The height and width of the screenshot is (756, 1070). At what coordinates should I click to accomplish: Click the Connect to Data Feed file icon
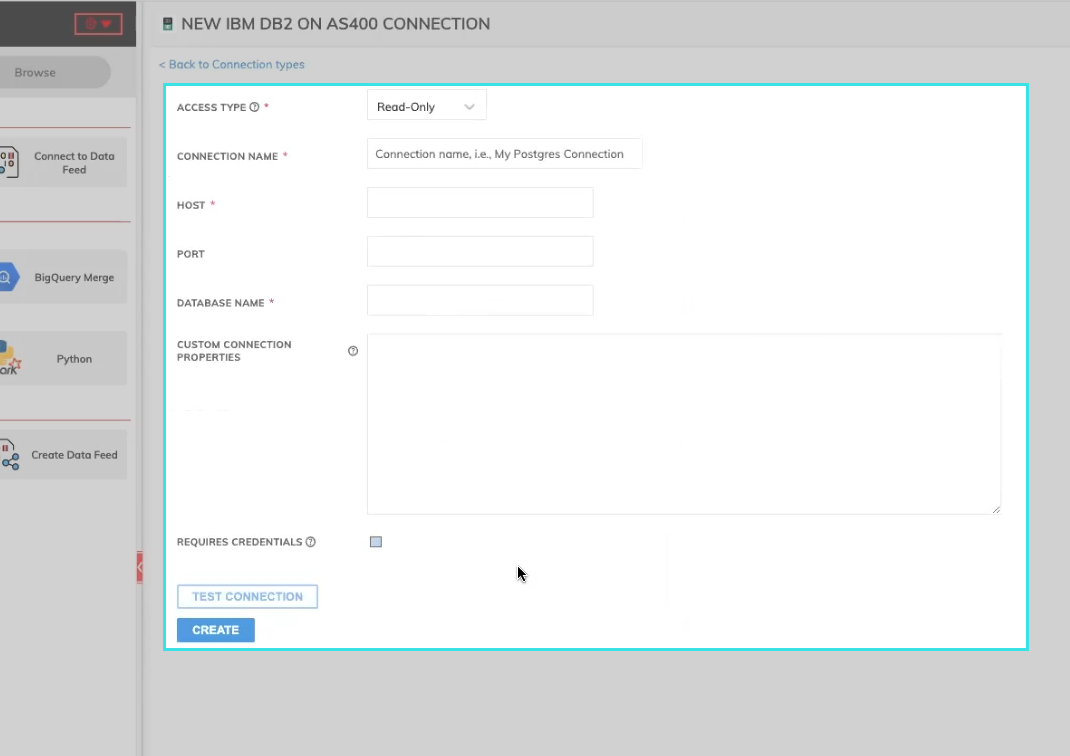tap(8, 163)
